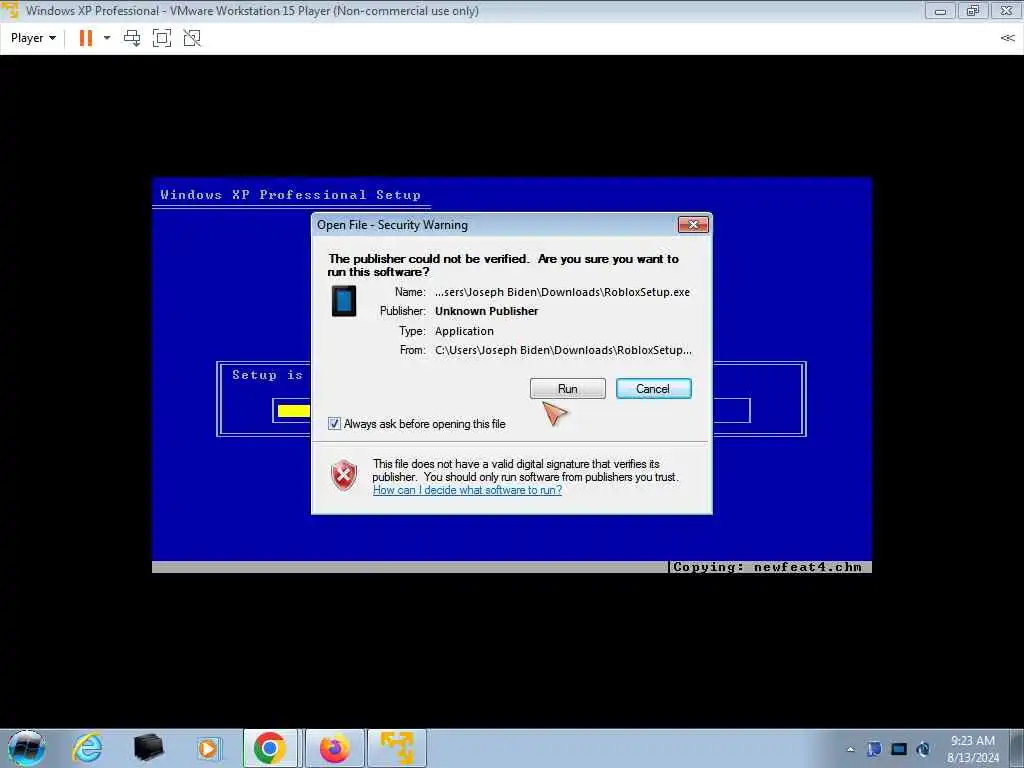Close the Open File Security Warning dialog

click(x=693, y=225)
